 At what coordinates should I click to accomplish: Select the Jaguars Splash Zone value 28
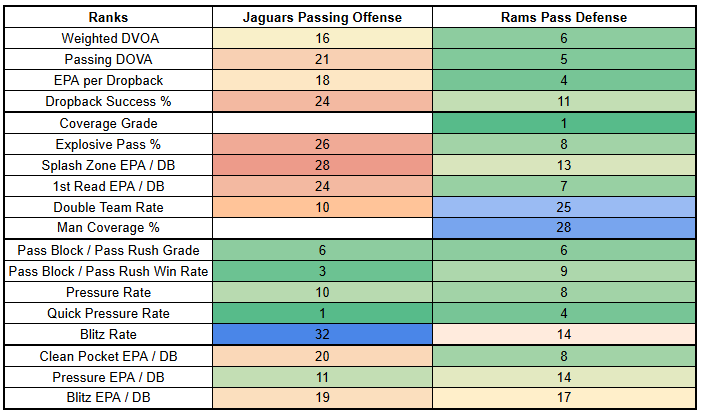point(322,166)
